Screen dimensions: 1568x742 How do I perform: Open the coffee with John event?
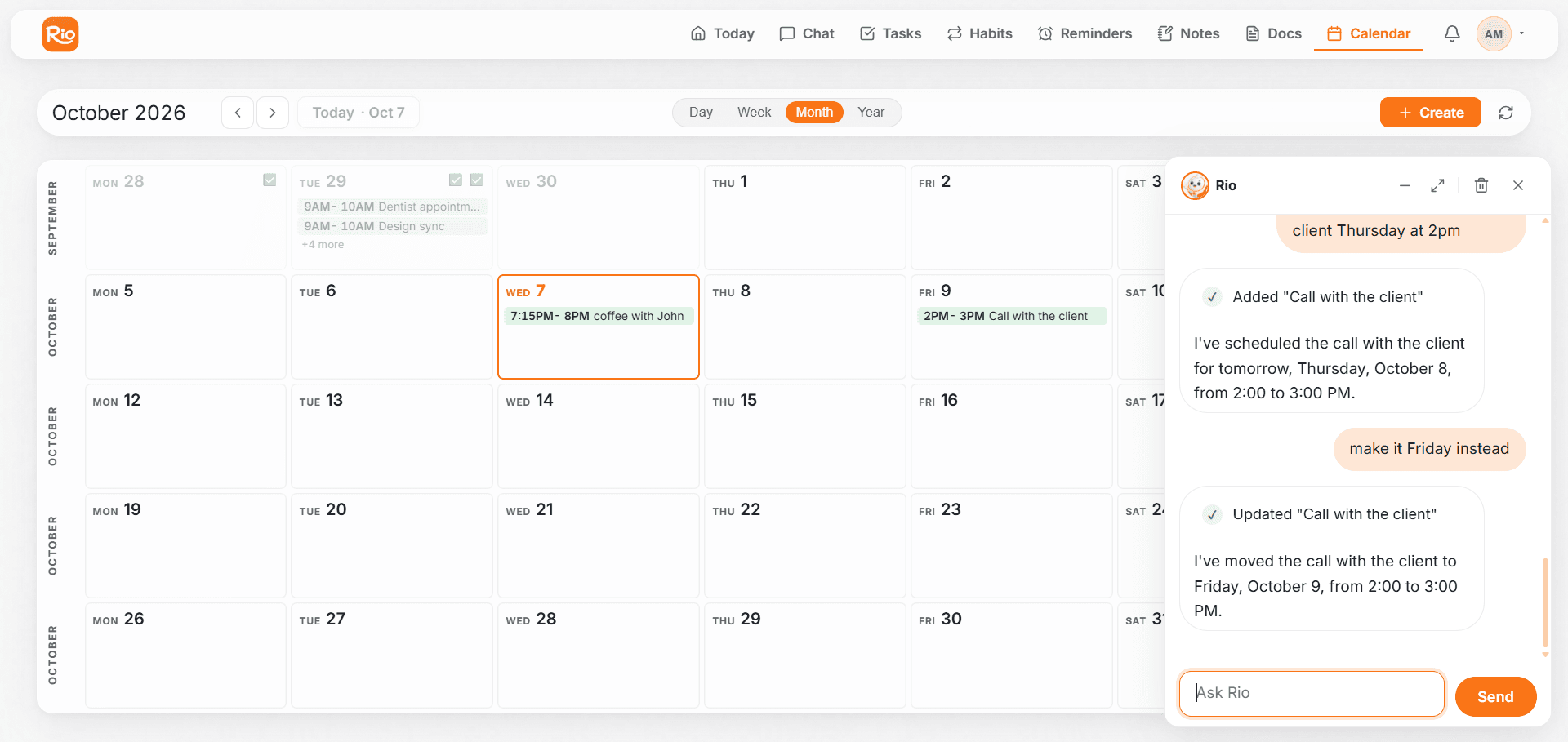pyautogui.click(x=599, y=316)
